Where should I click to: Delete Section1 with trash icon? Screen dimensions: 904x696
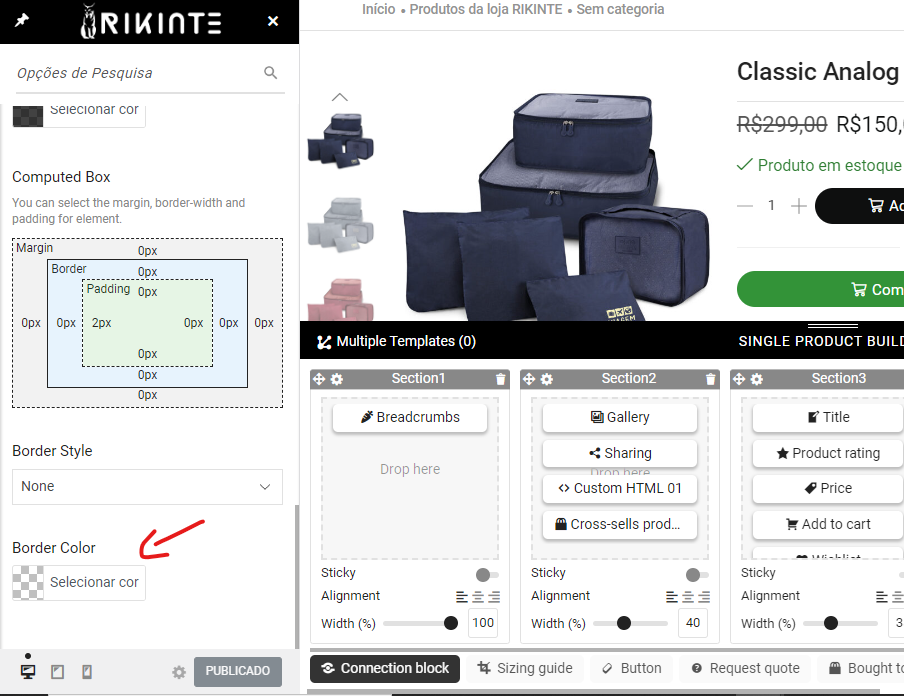point(500,379)
